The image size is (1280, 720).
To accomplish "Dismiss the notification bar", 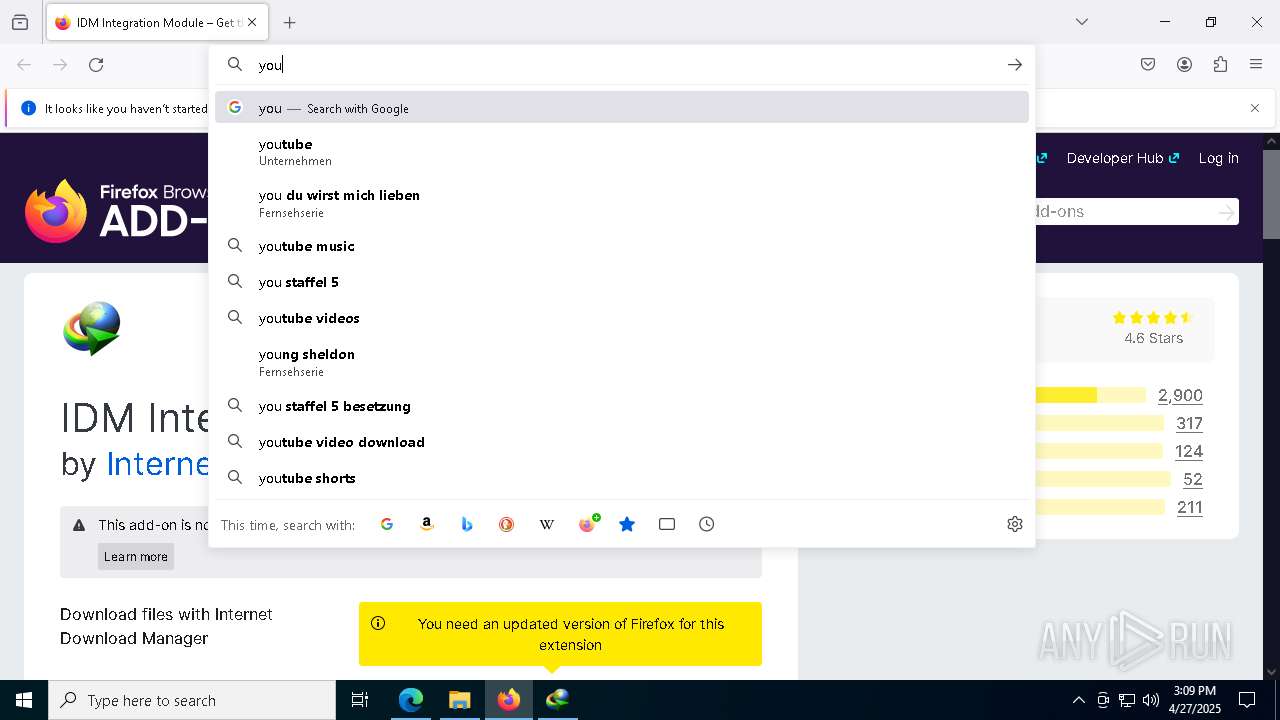I will (x=1255, y=108).
